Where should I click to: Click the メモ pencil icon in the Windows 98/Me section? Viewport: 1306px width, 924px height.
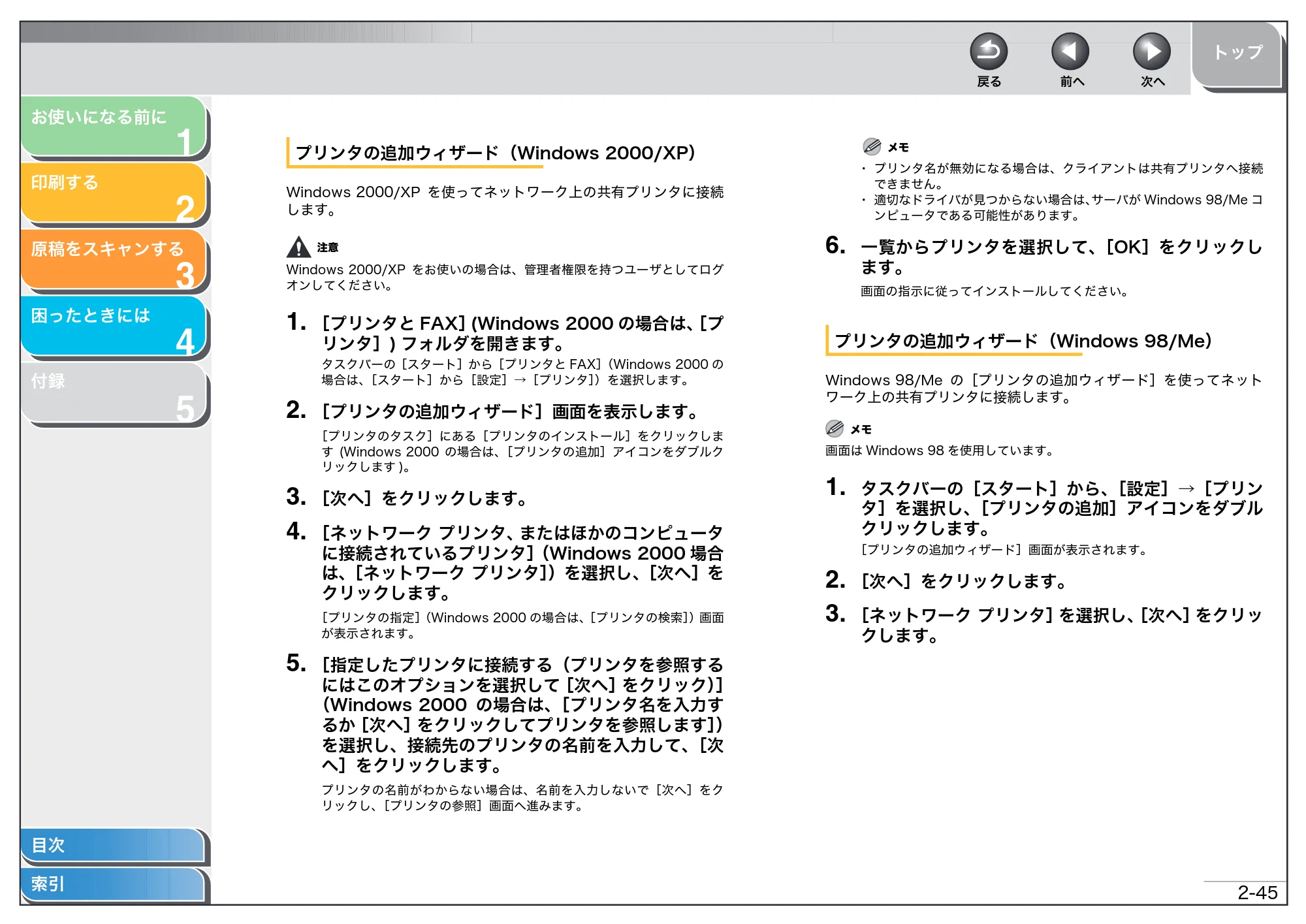834,428
